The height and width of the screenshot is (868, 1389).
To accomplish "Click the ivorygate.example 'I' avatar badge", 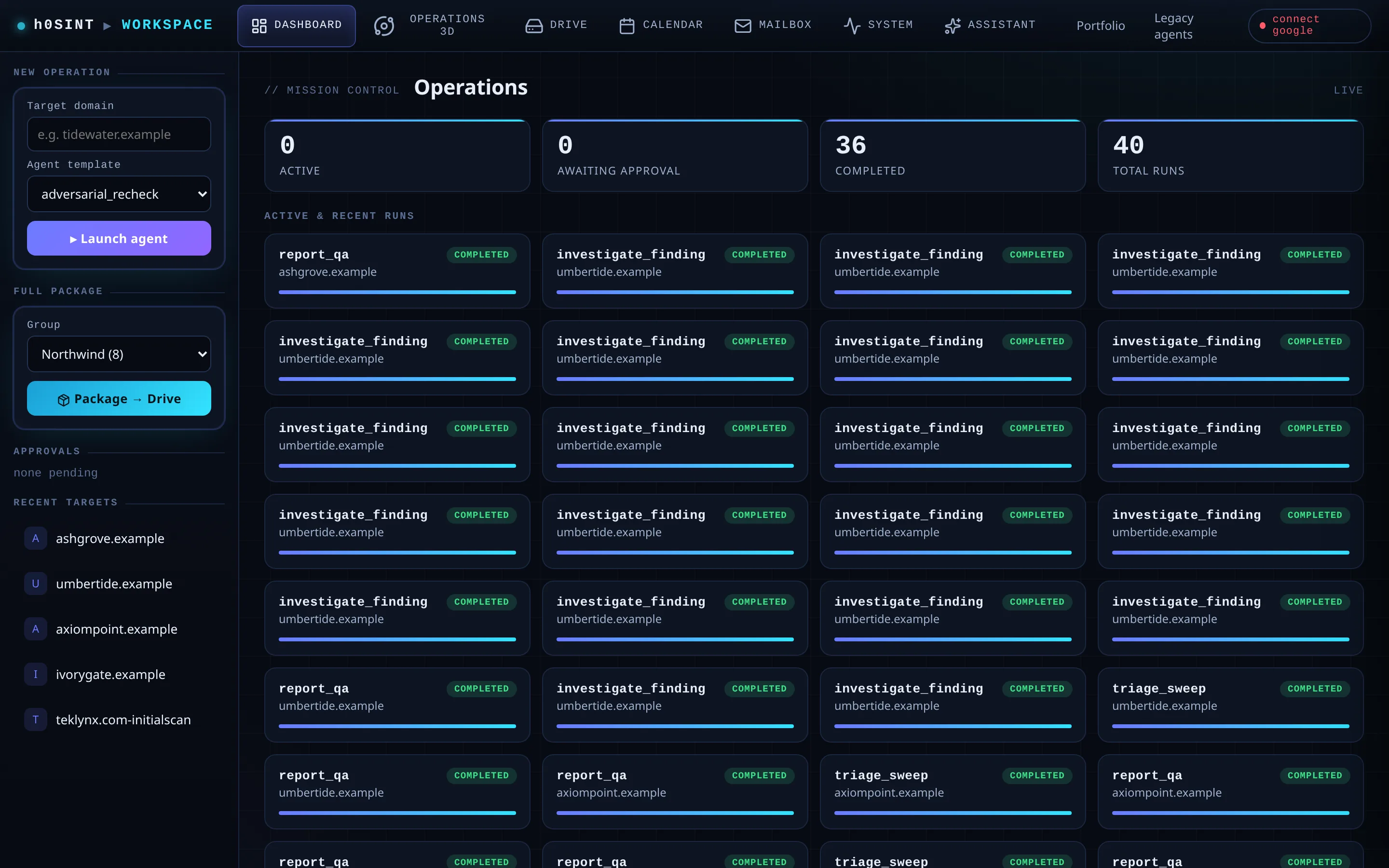I will click(36, 674).
